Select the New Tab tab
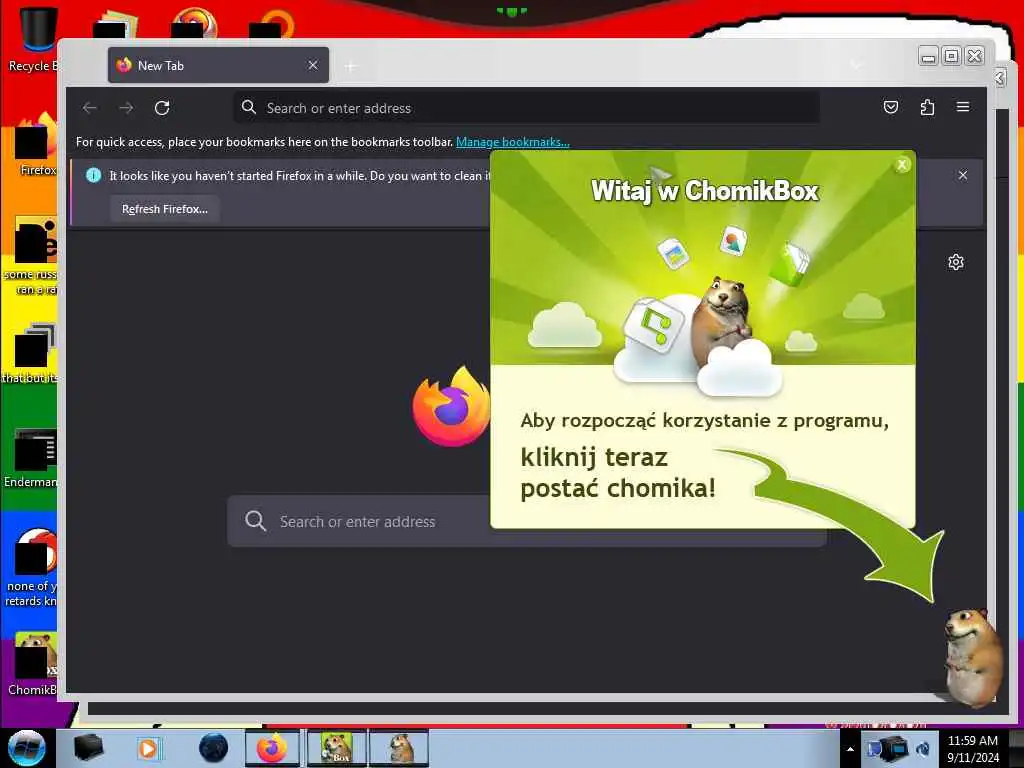Image resolution: width=1024 pixels, height=768 pixels. point(218,65)
